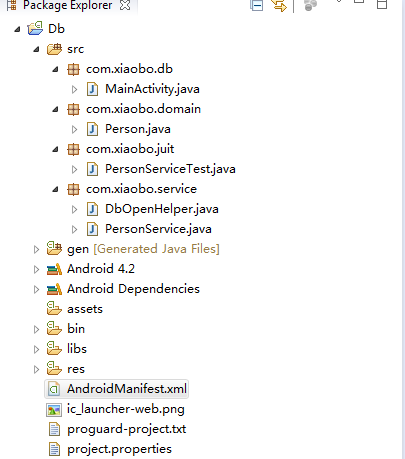Click the Db project folder icon
This screenshot has width=405, height=459.
(x=35, y=28)
